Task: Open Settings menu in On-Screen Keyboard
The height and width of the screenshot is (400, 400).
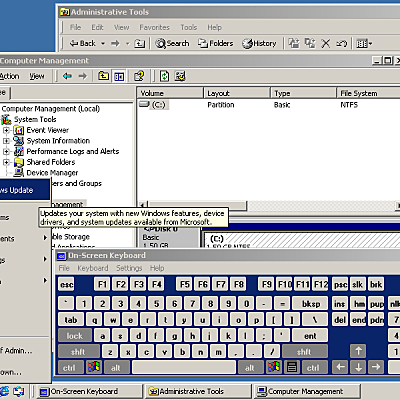Action: (129, 268)
